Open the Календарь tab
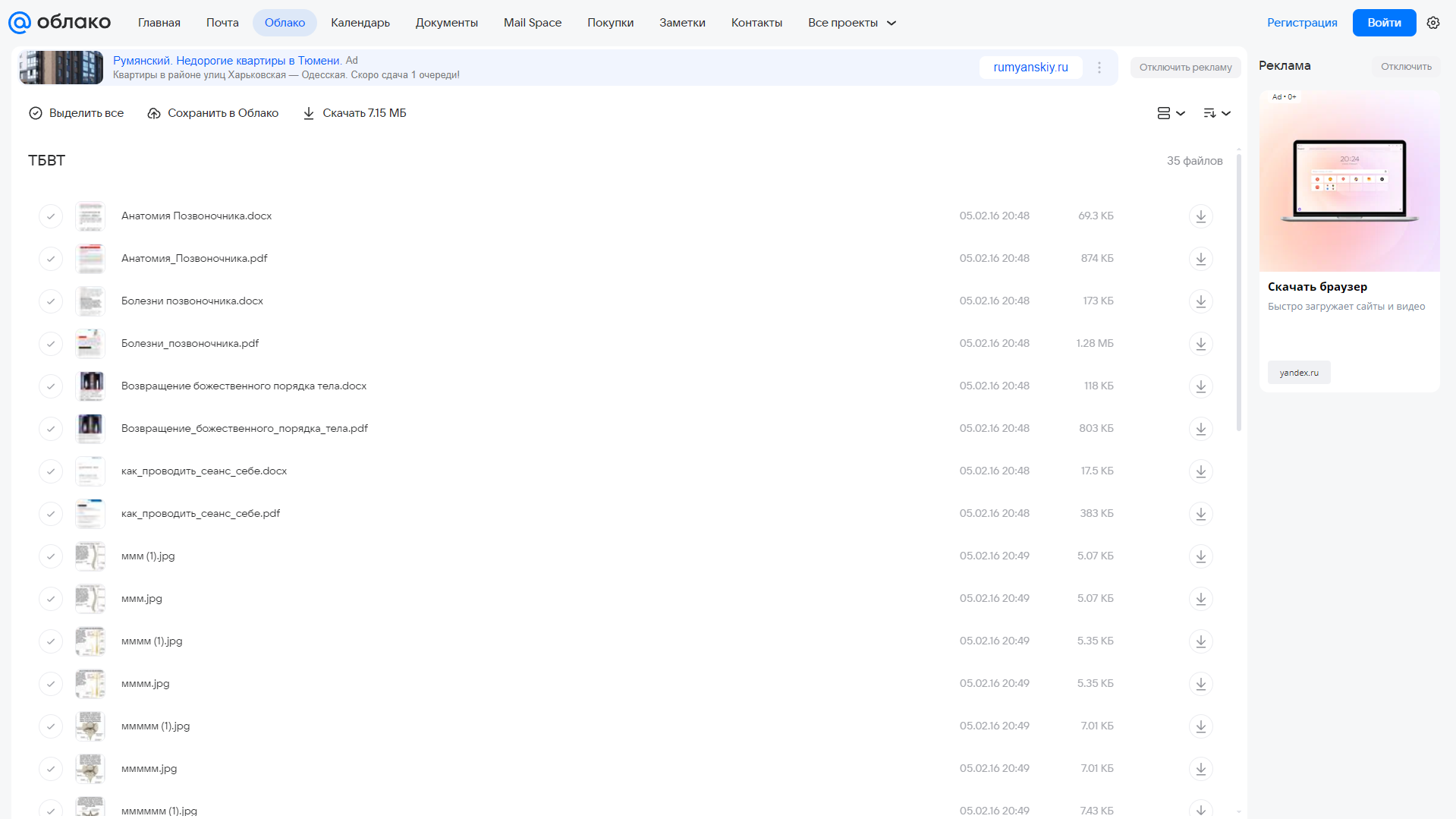The width and height of the screenshot is (1456, 819). pyautogui.click(x=360, y=23)
